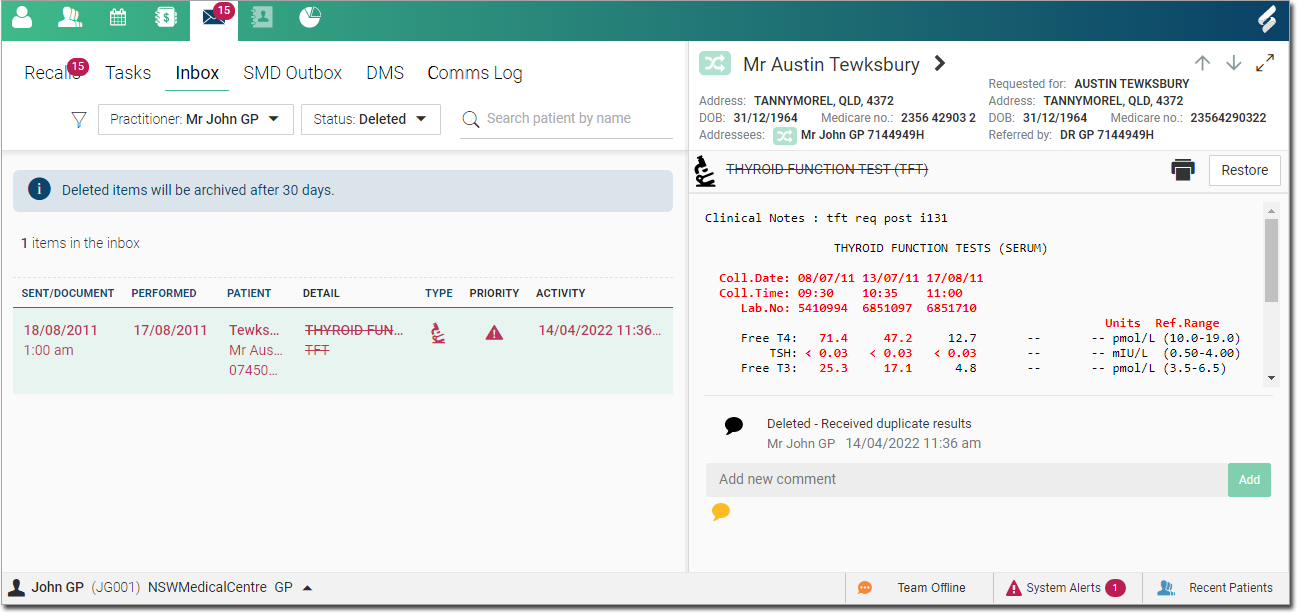Open patient details chevron after Austin Tewksbury
1298x614 pixels.
939,63
